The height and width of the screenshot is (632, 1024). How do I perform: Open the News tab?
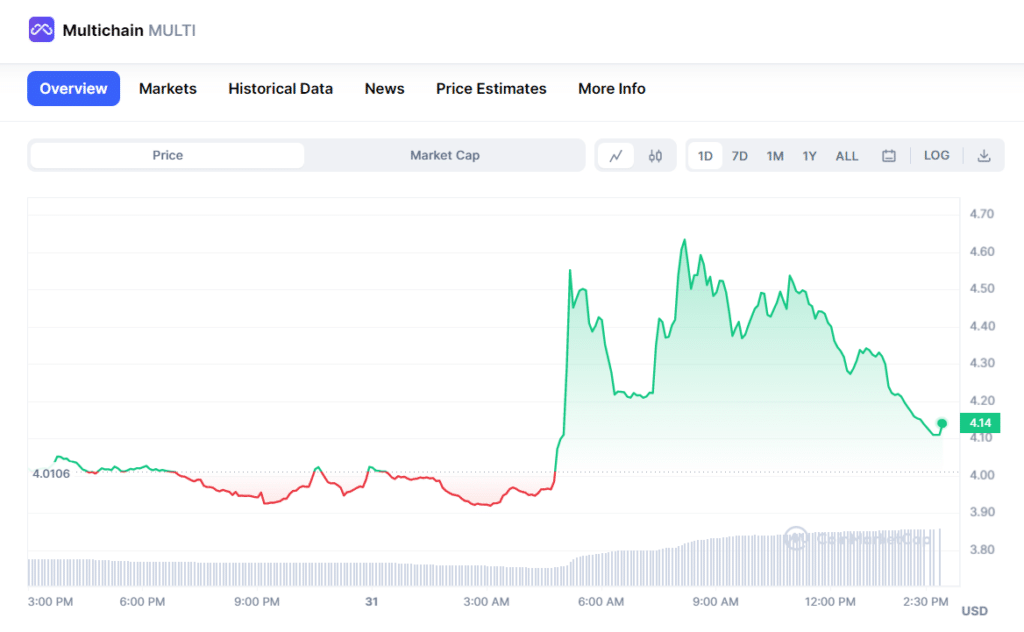384,89
